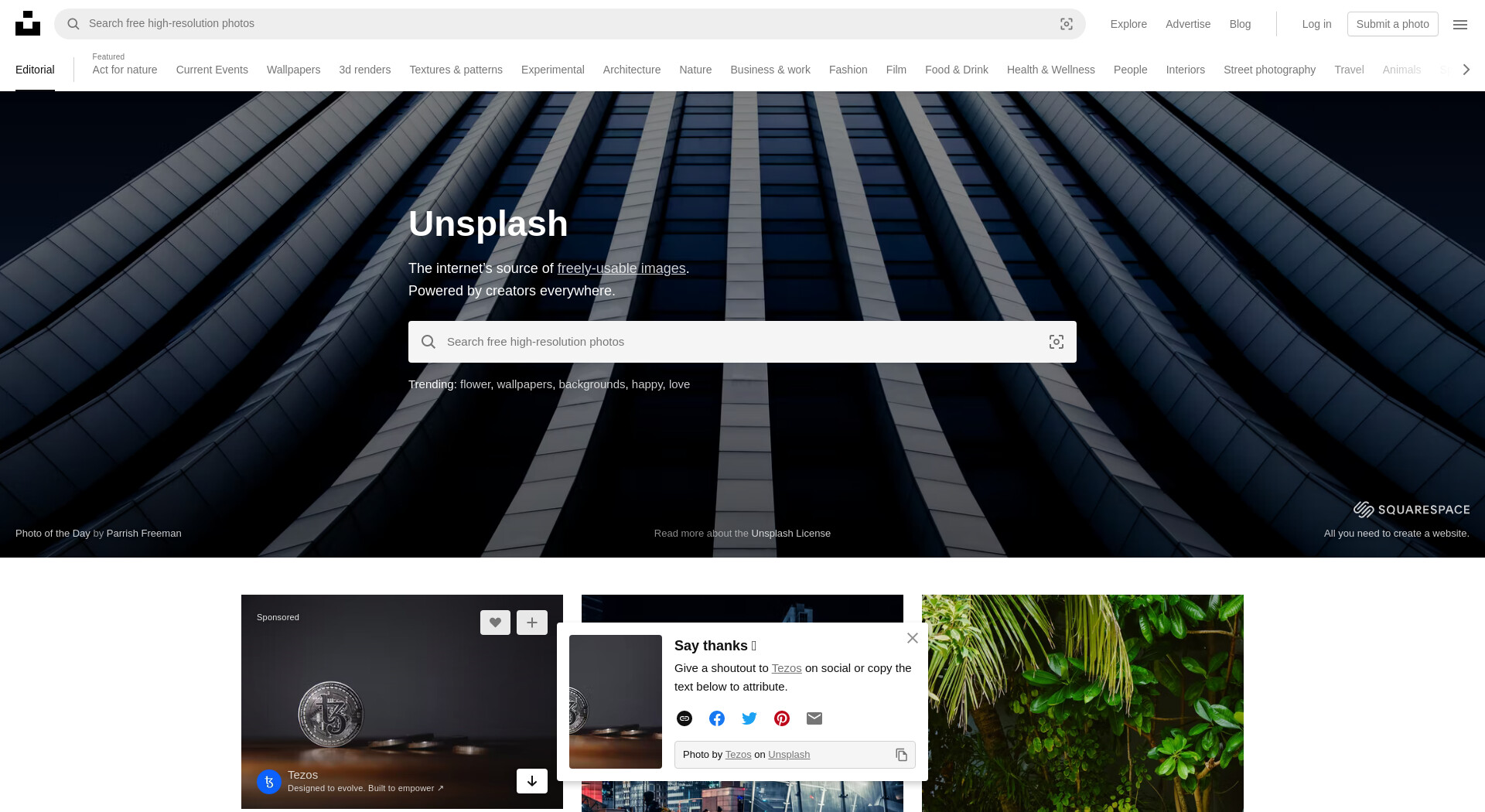
Task: Focus the top search input field
Action: (568, 24)
